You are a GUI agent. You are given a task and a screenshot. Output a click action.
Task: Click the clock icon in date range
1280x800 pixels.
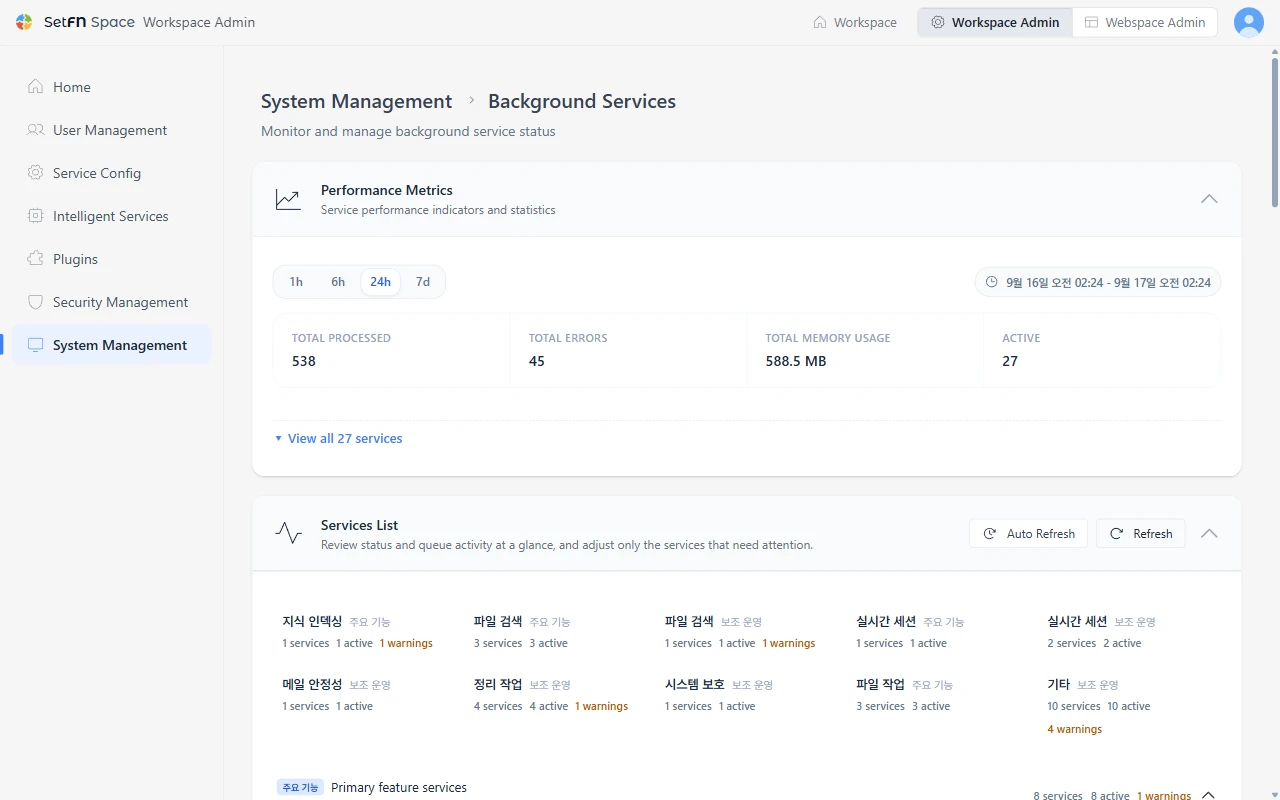pos(992,282)
